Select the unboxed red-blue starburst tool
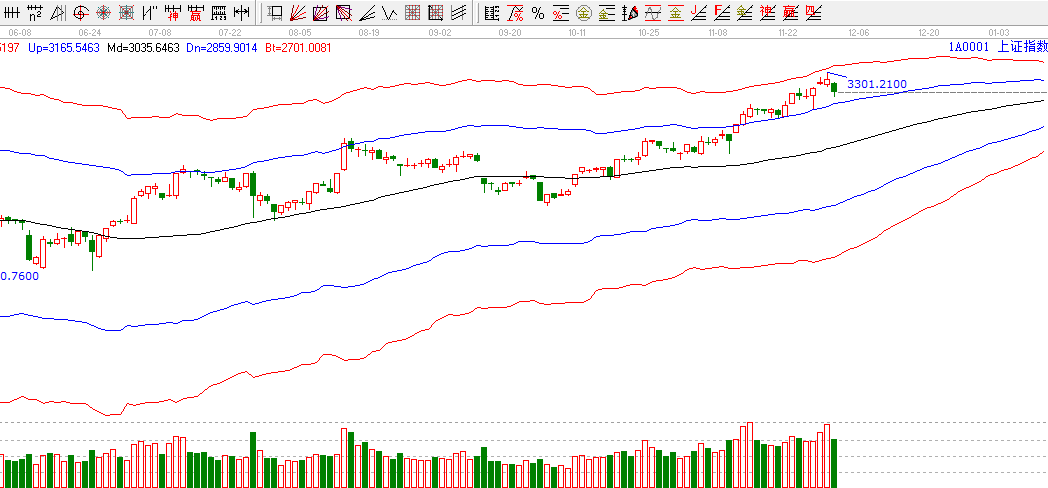The image size is (1048, 488). pyautogui.click(x=103, y=13)
